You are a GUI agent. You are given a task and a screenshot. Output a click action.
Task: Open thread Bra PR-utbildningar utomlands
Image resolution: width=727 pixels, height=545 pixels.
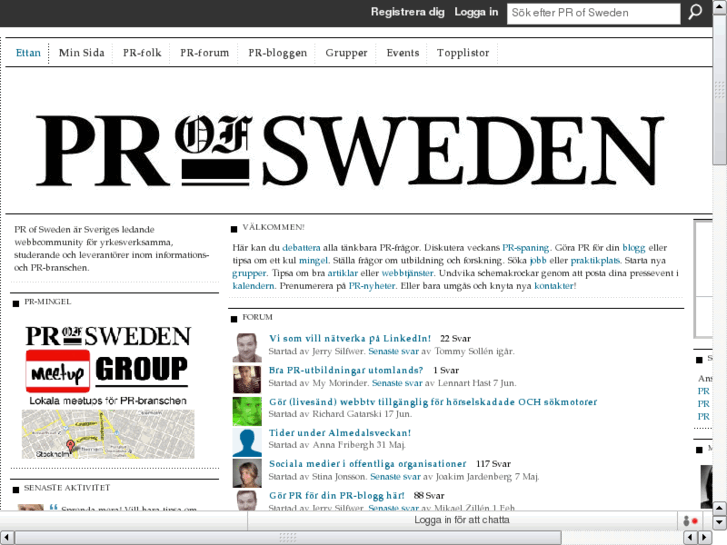point(346,370)
